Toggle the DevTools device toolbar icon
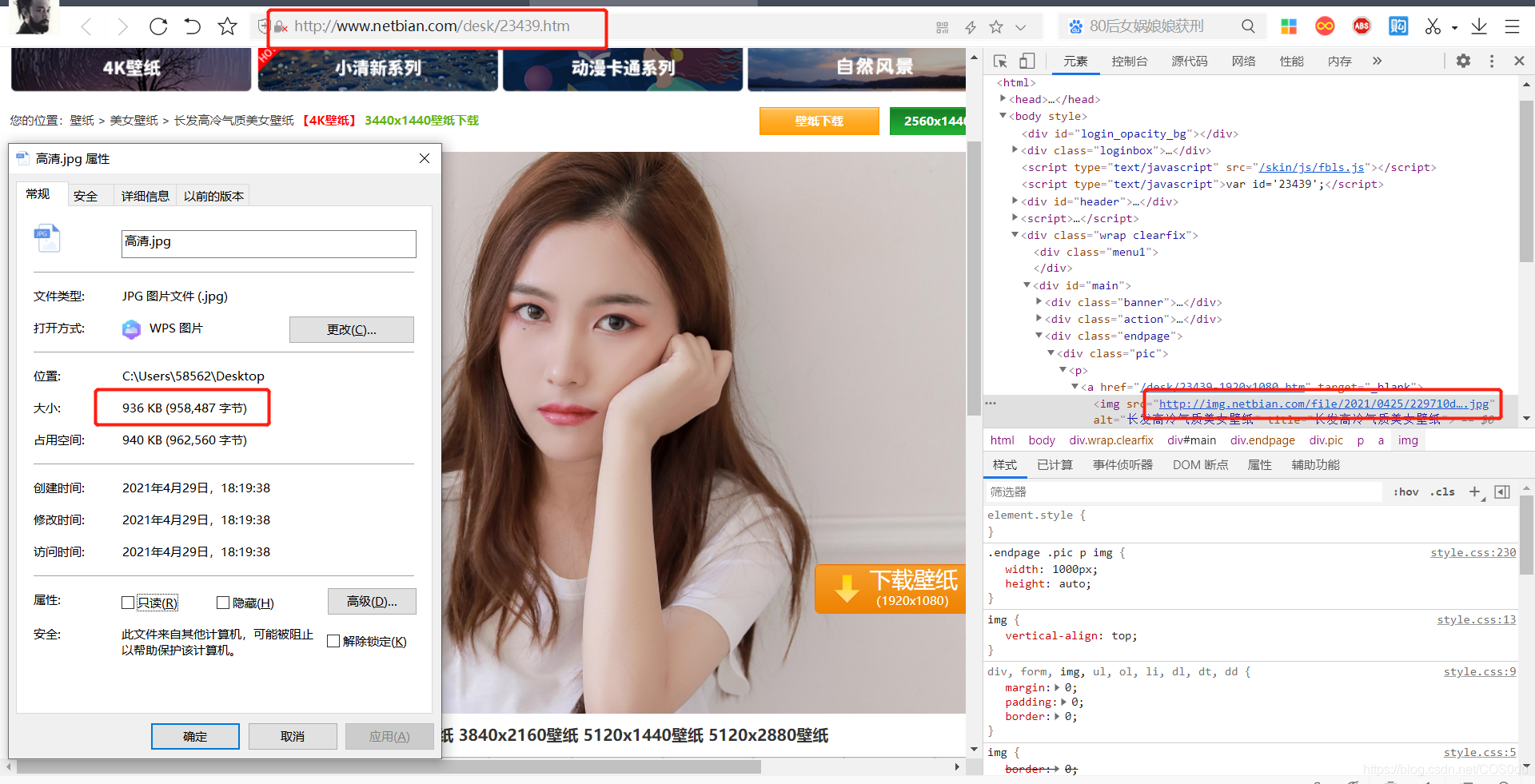1535x784 pixels. tap(1027, 61)
